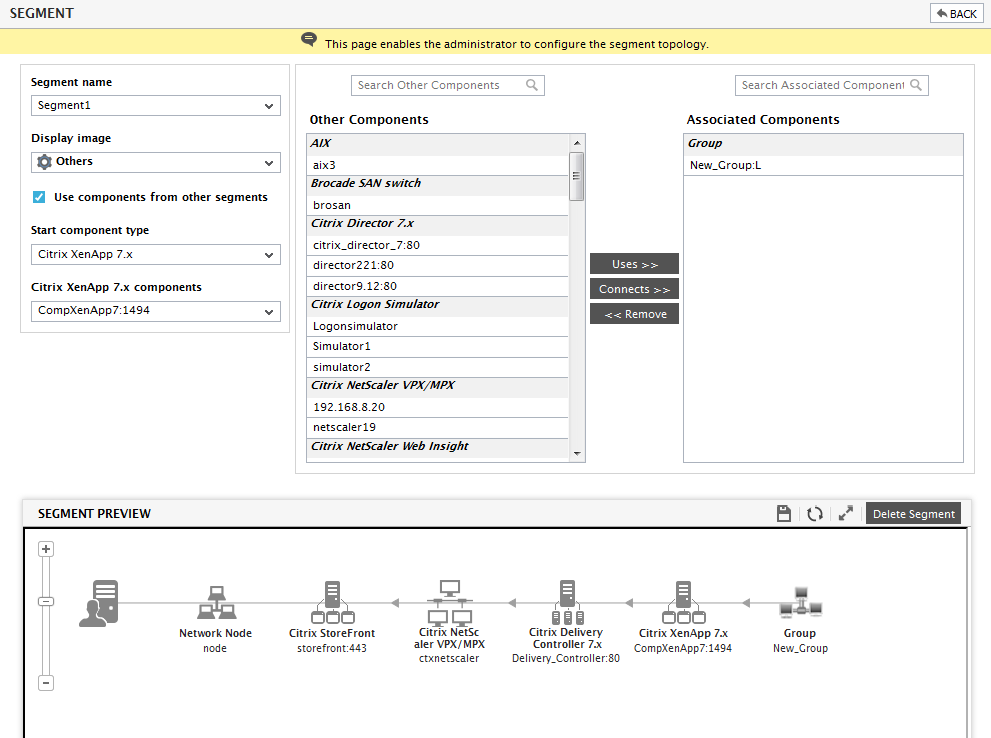Click the Citrix Director 7.x header

pos(437,224)
